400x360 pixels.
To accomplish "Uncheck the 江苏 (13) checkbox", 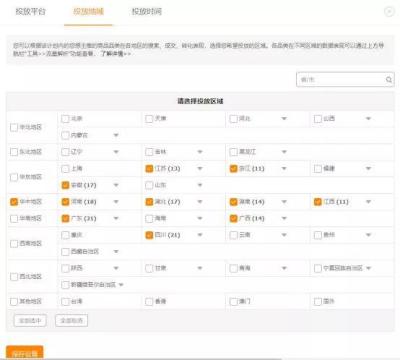I will pos(149,169).
